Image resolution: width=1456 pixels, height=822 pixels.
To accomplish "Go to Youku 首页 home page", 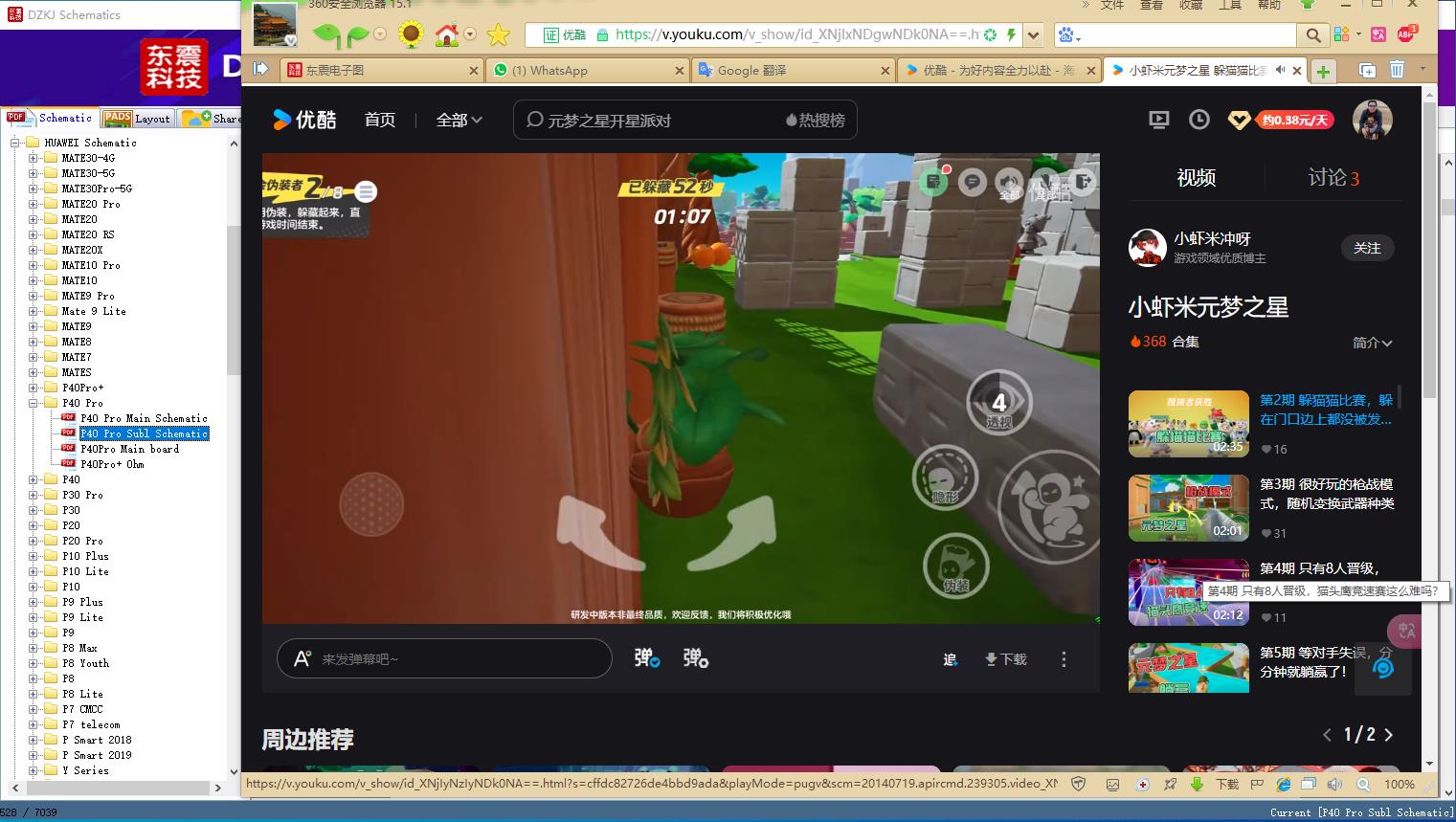I will click(380, 120).
